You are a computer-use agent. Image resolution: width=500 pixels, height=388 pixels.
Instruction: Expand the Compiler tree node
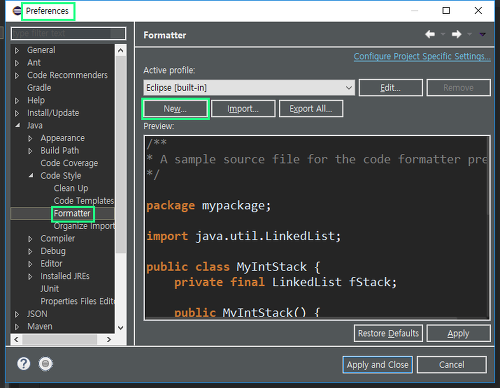pos(30,239)
